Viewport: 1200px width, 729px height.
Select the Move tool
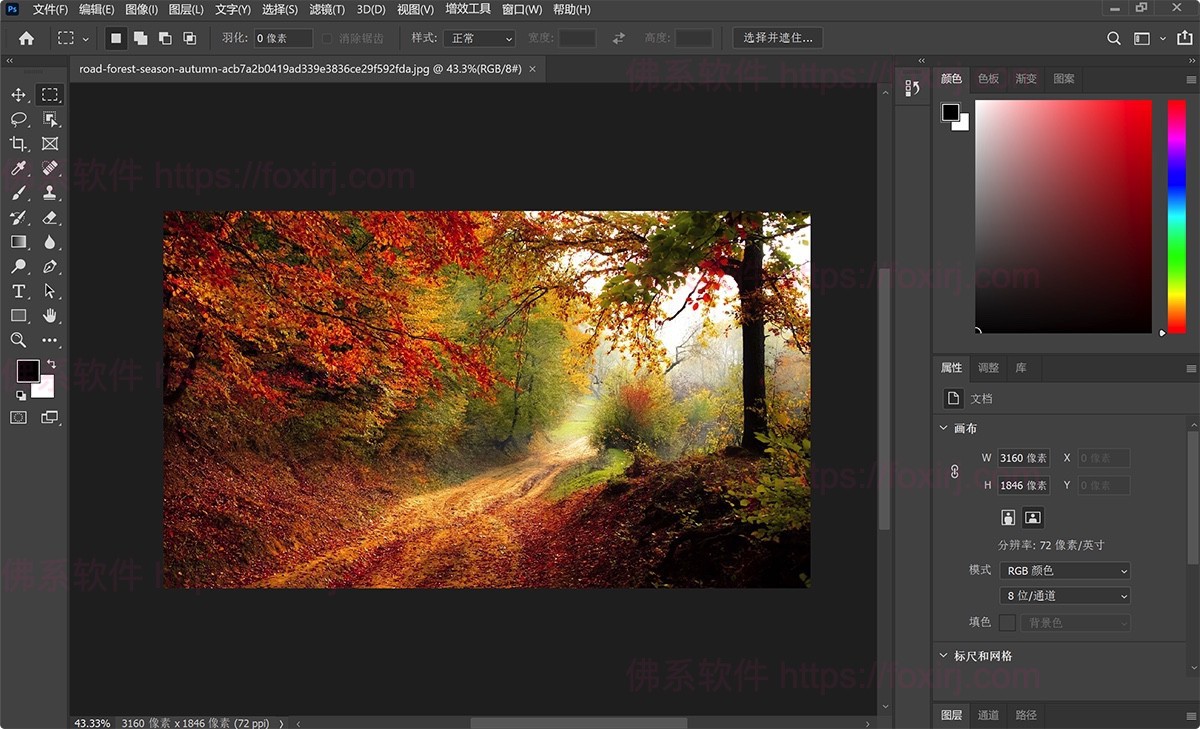tap(18, 94)
